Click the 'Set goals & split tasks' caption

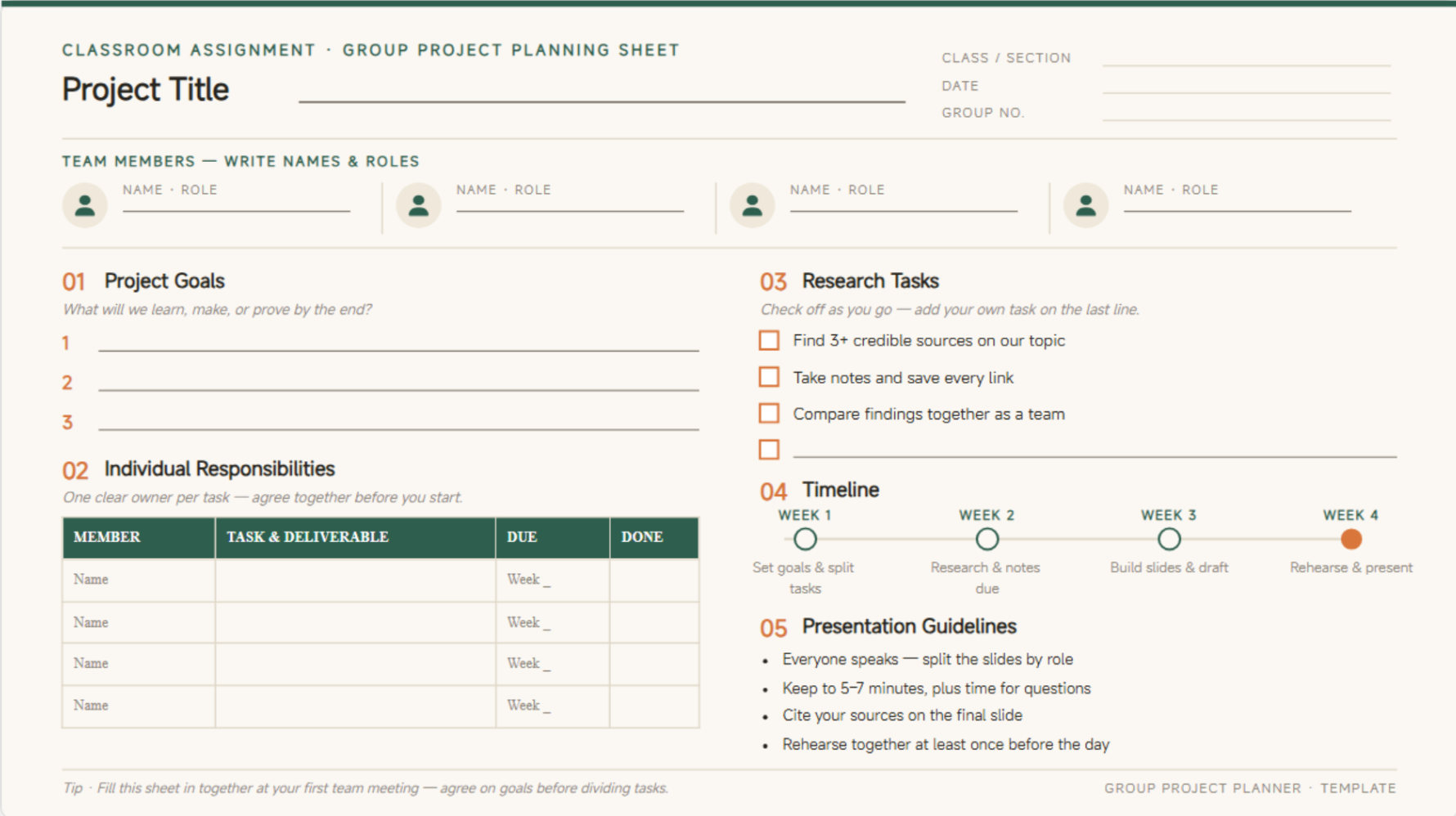coord(803,577)
